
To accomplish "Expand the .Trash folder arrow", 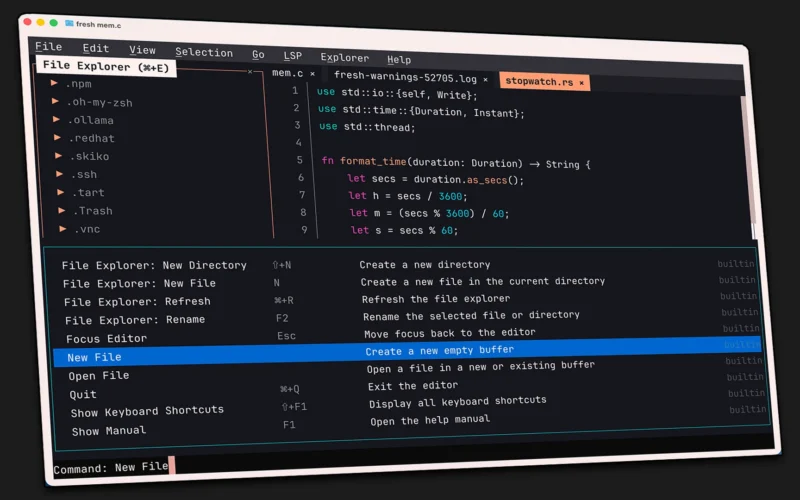I will (61, 209).
